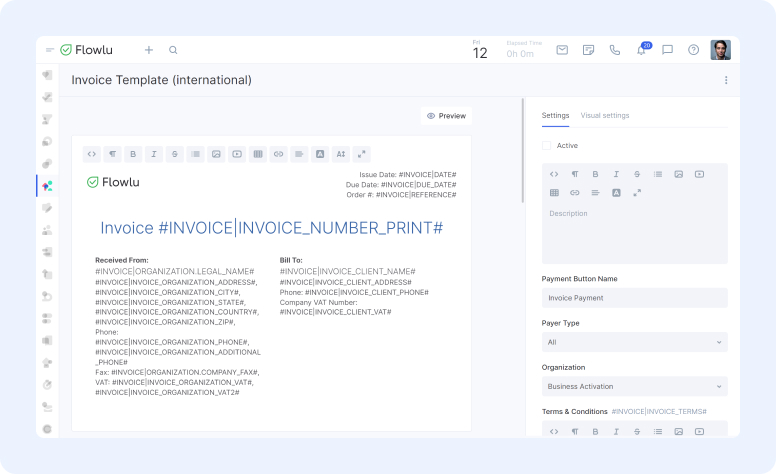
Task: Insert table via main editor toolbar
Action: (258, 154)
